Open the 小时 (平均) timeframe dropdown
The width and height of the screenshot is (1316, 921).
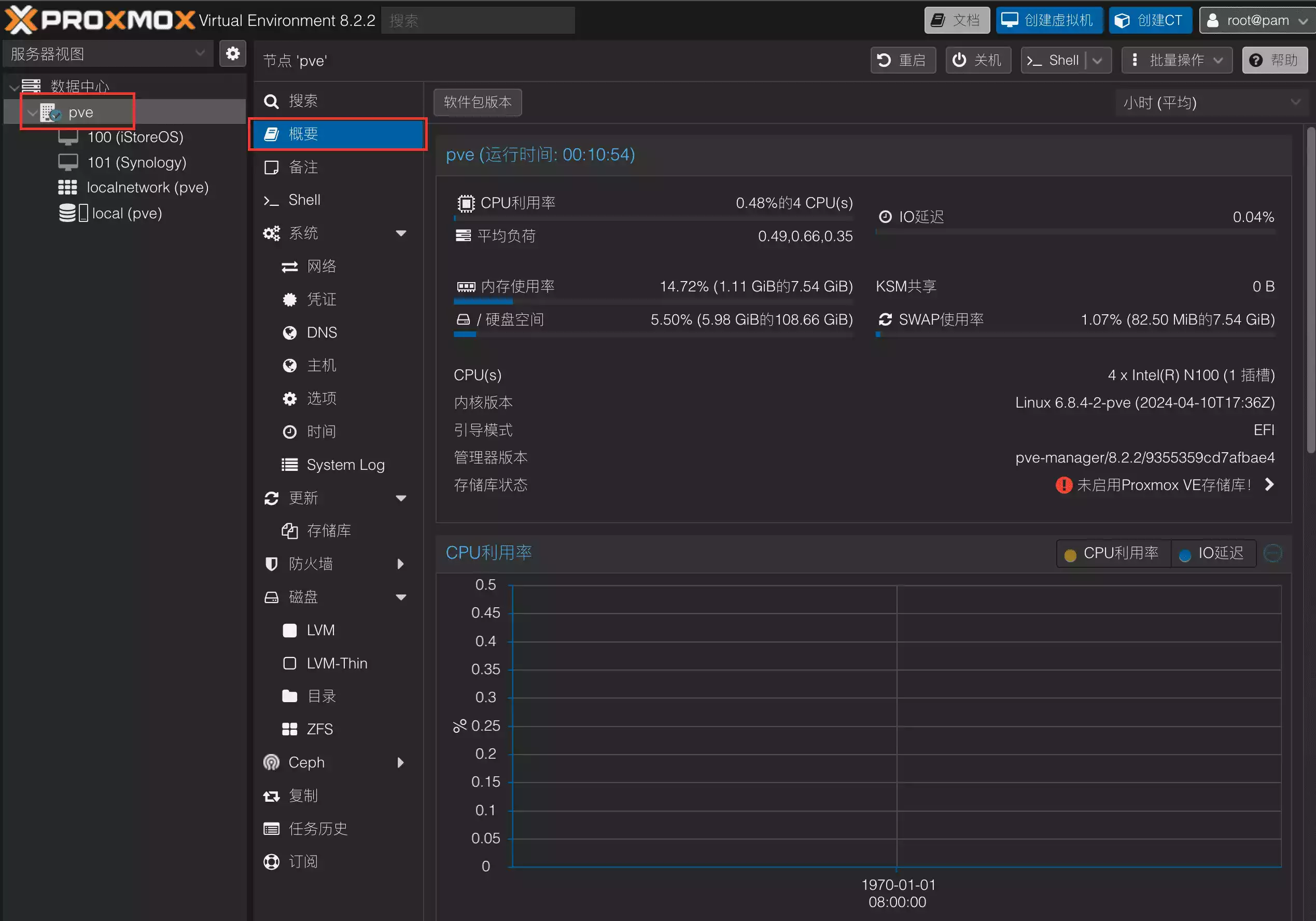point(1211,103)
